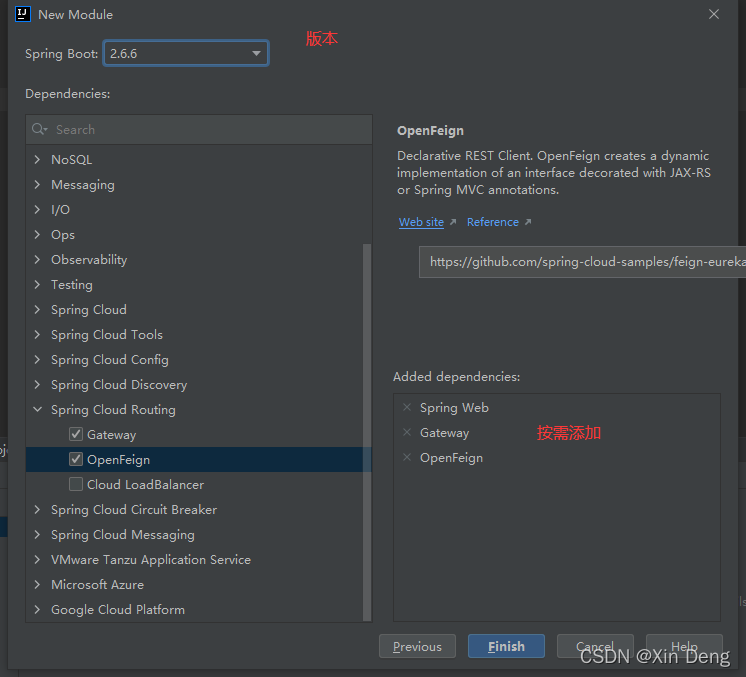This screenshot has width=746, height=677.
Task: Select the Google Cloud Platform row label
Action: [118, 609]
